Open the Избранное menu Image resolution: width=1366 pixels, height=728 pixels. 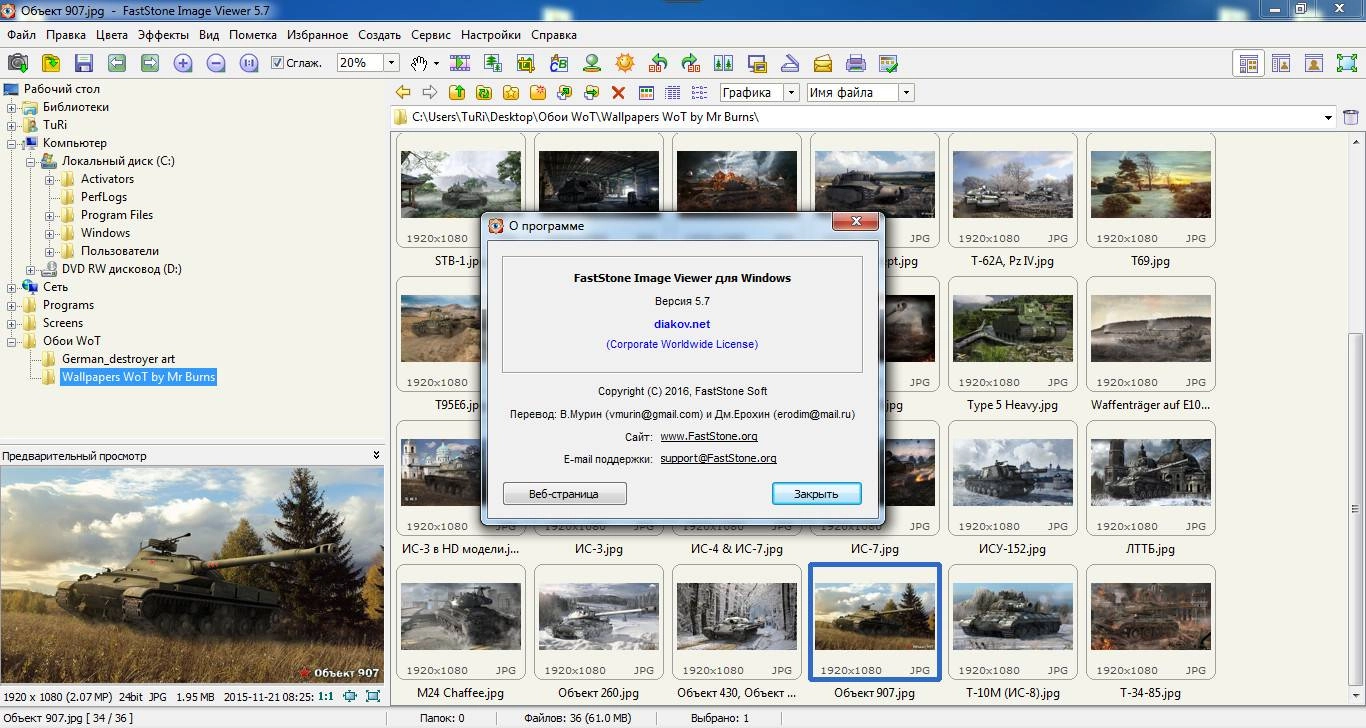pos(318,35)
